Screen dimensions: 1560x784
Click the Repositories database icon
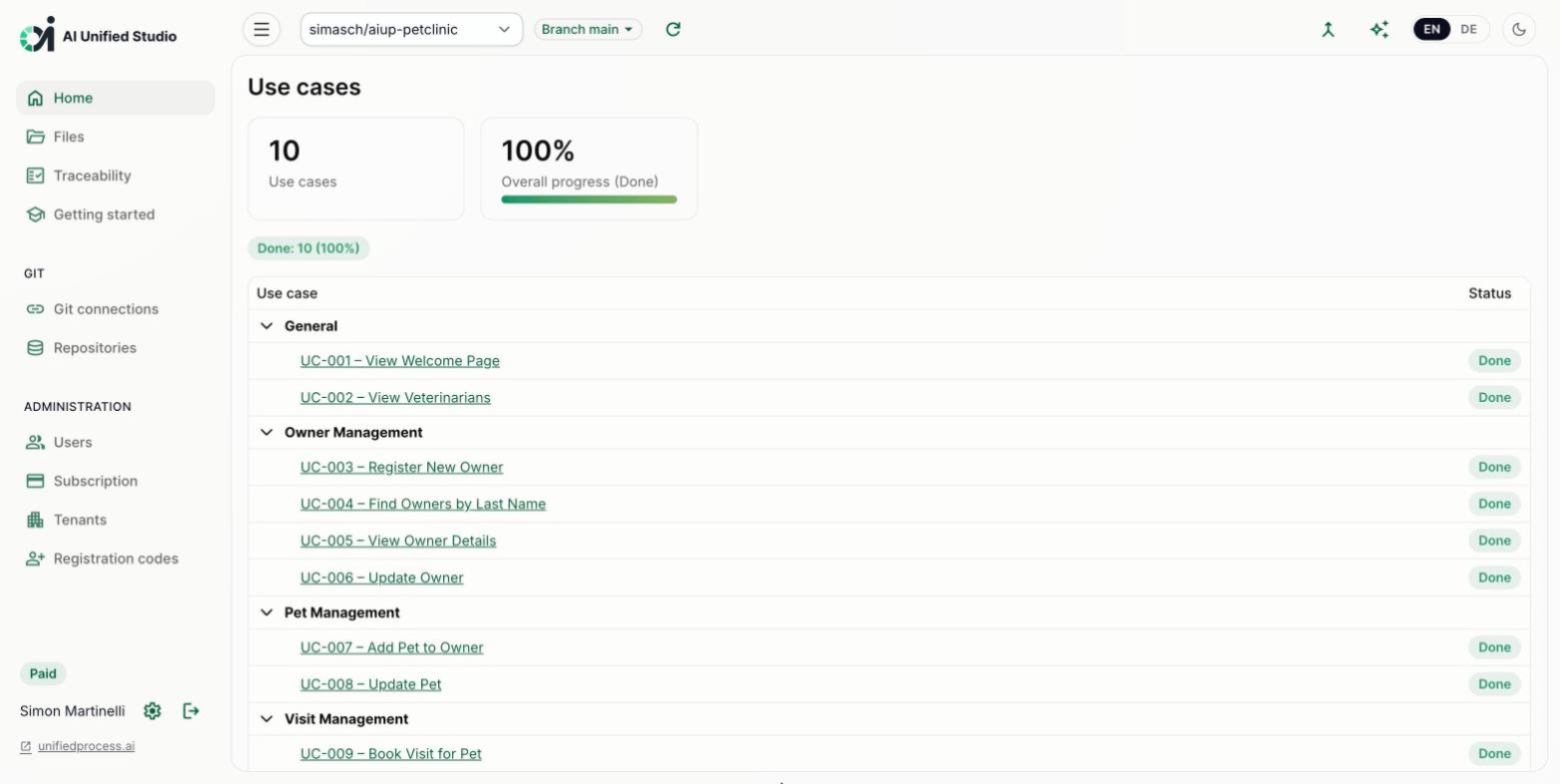[36, 348]
